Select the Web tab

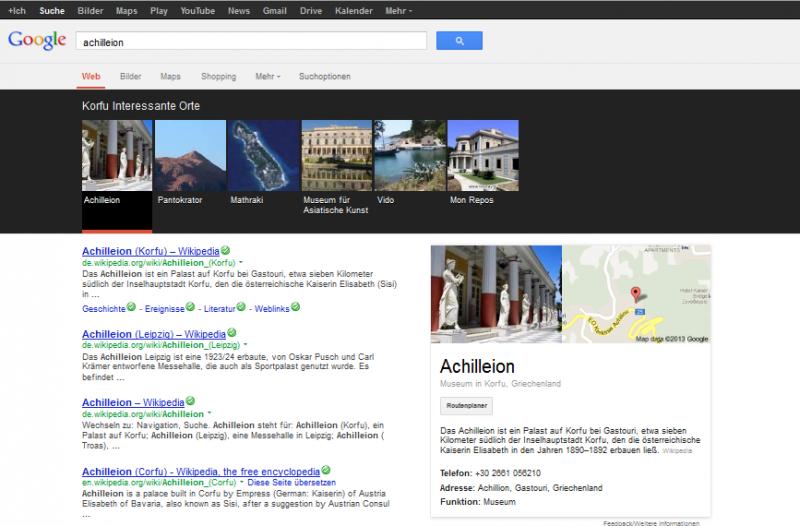pos(91,77)
